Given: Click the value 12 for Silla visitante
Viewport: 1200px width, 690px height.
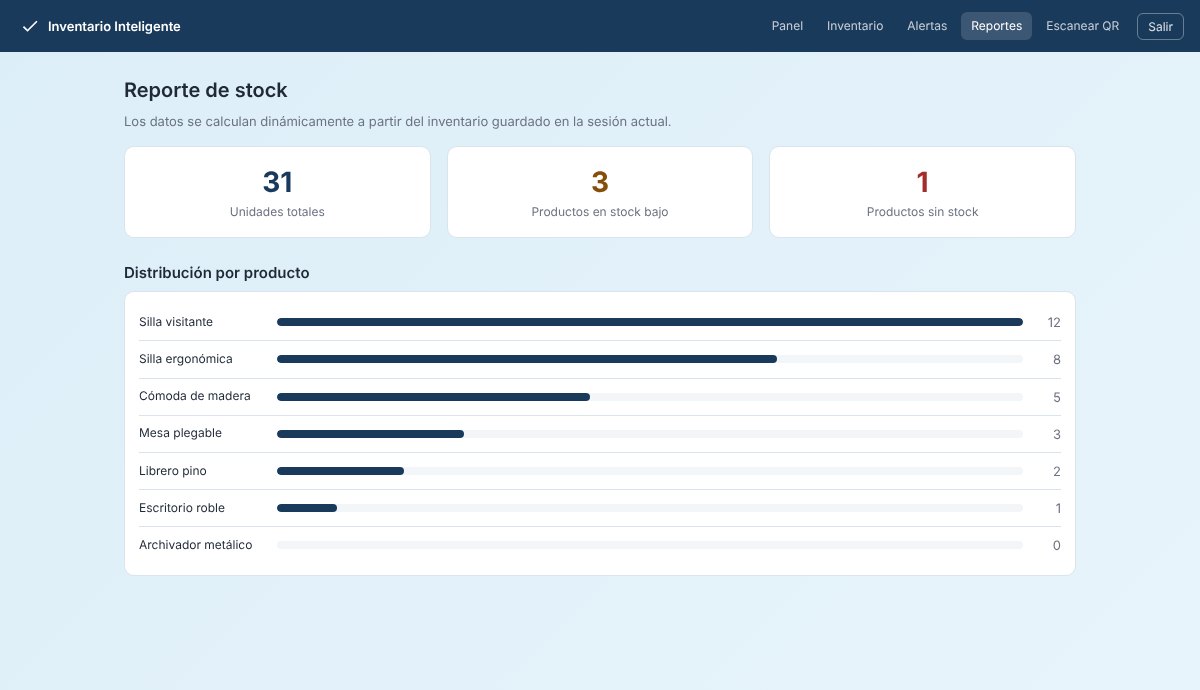Looking at the screenshot, I should [x=1054, y=322].
